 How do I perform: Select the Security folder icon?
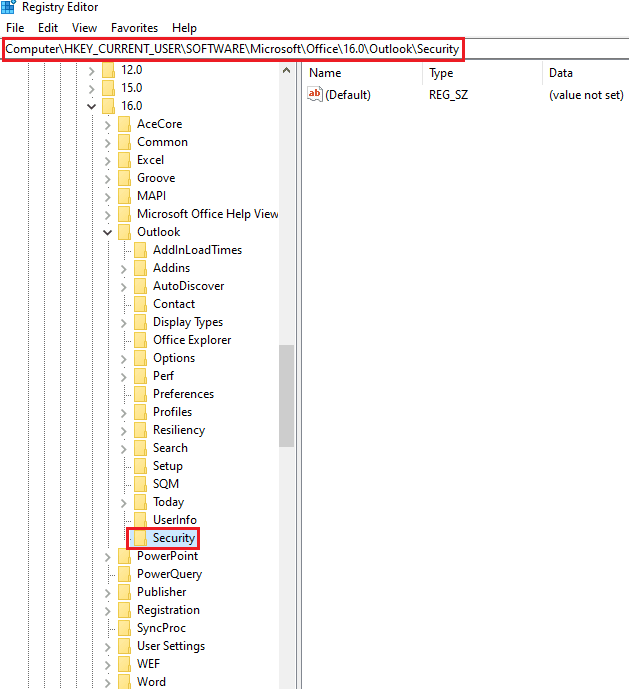pyautogui.click(x=140, y=538)
